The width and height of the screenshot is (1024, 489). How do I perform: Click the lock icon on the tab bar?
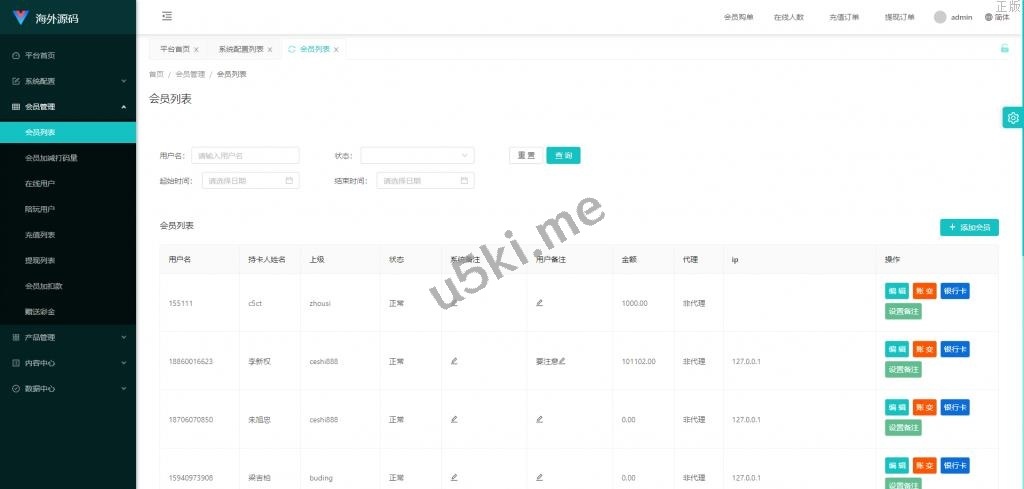click(x=1004, y=48)
